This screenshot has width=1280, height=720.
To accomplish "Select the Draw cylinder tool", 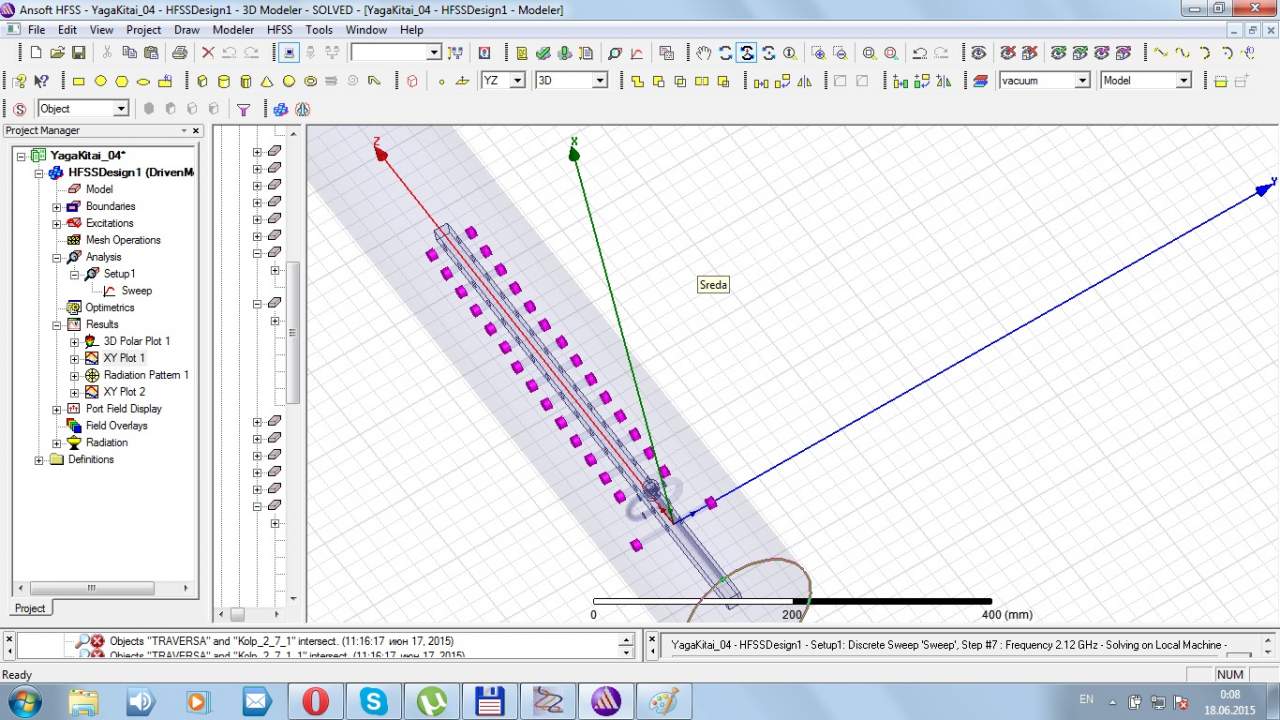I will [223, 81].
